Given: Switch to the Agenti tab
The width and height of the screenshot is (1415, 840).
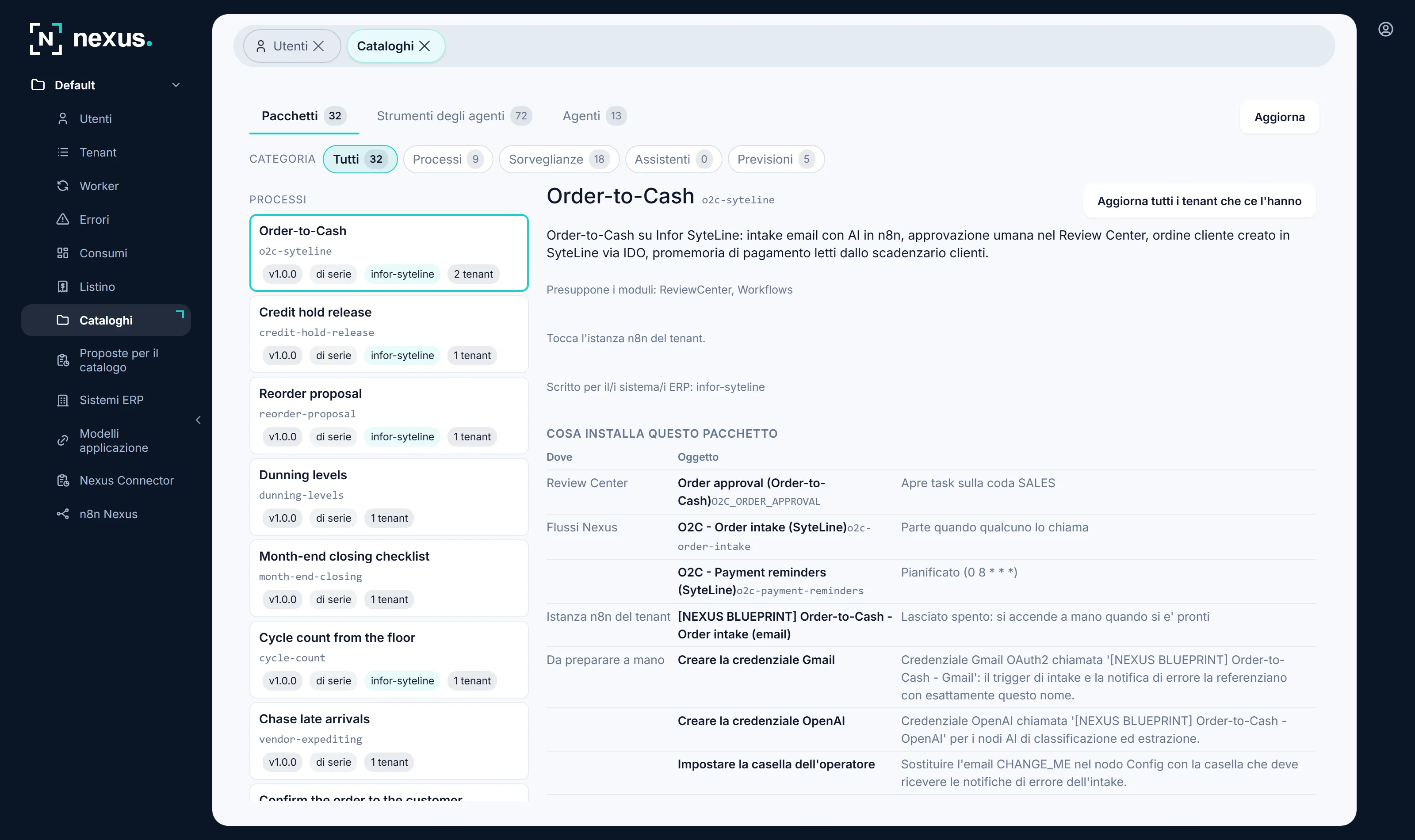Looking at the screenshot, I should click(x=594, y=116).
